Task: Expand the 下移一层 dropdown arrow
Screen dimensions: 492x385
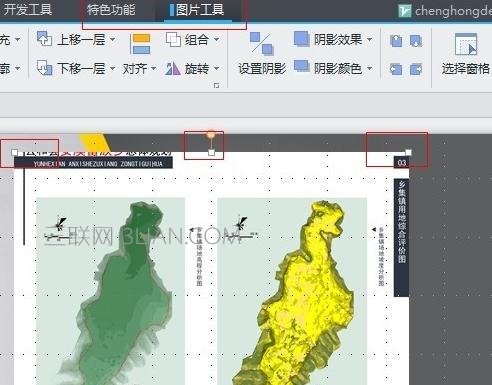Action: [x=113, y=68]
